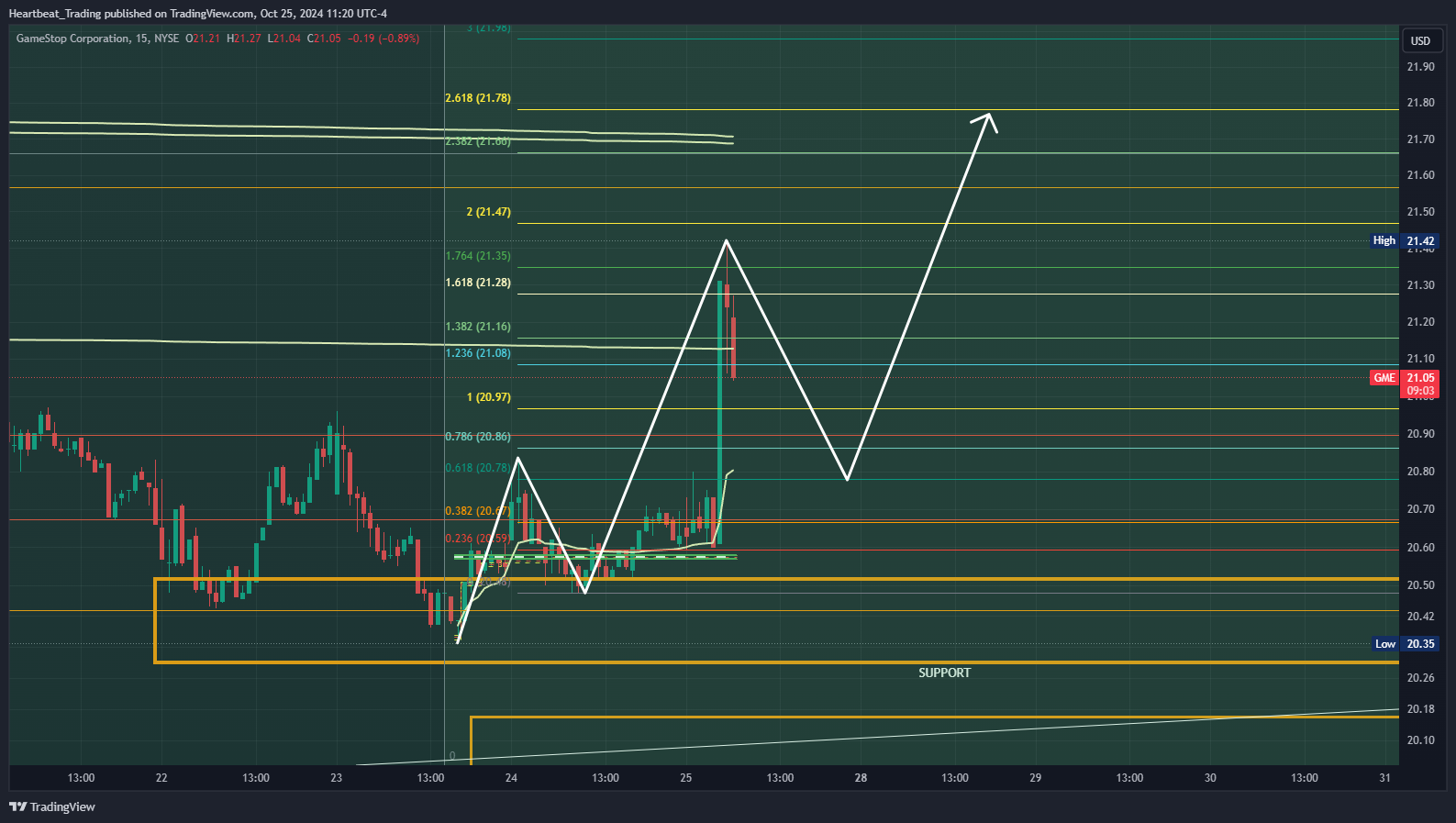Click 20.90 on the price axis
1456x823 pixels.
point(1420,434)
